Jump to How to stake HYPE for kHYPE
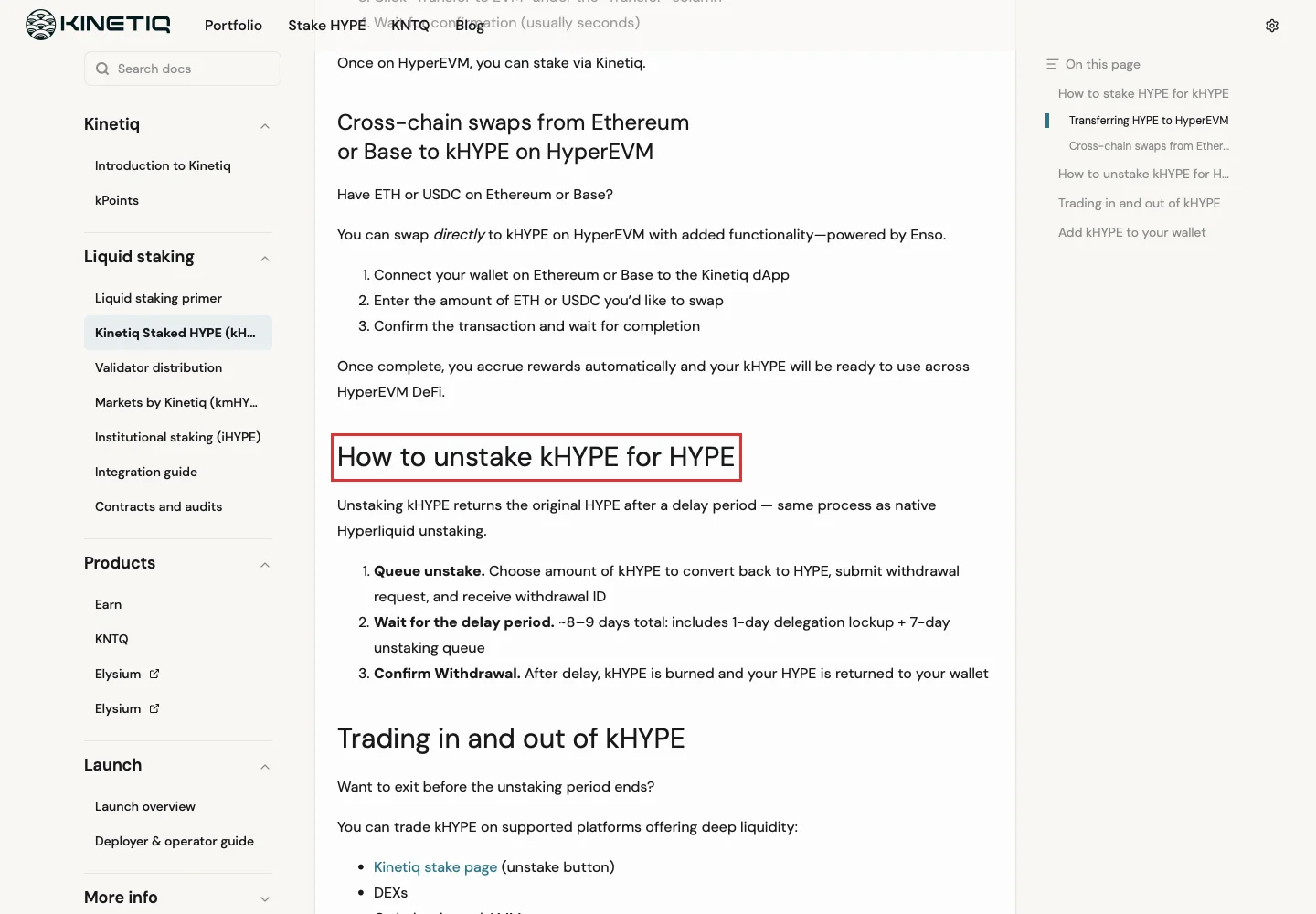This screenshot has width=1316, height=914. [1143, 93]
